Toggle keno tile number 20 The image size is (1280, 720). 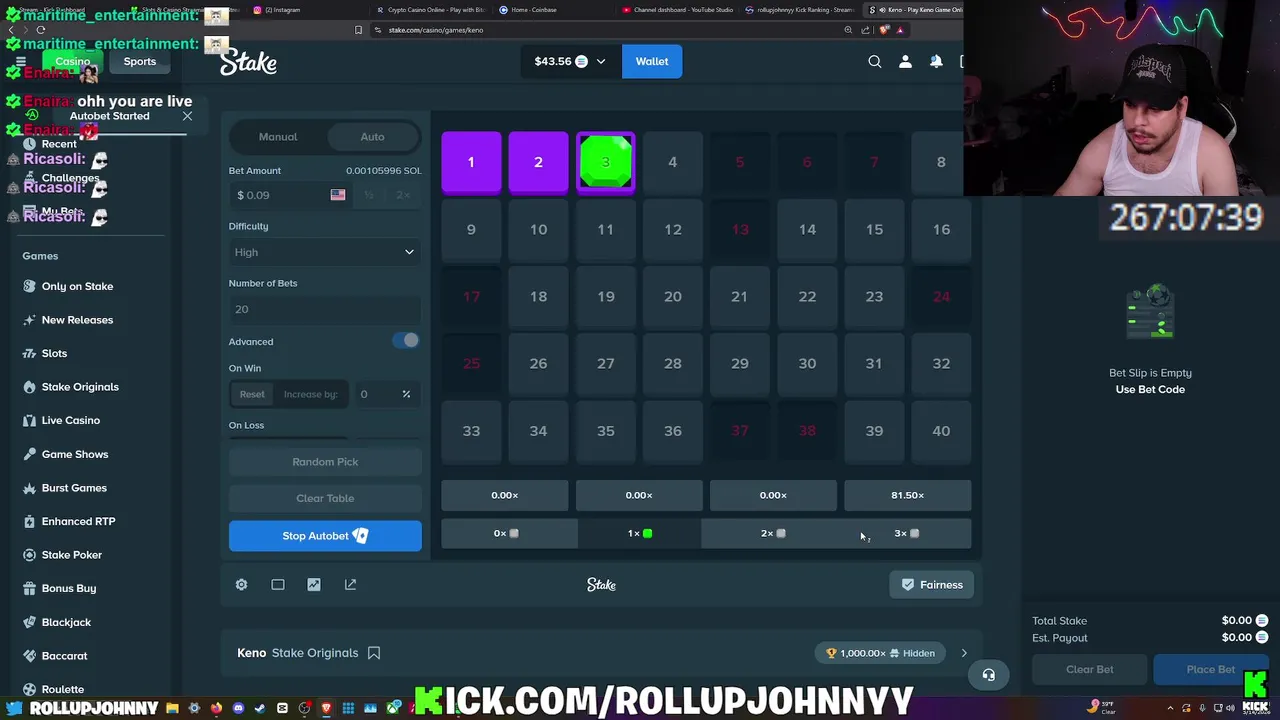[x=673, y=297]
